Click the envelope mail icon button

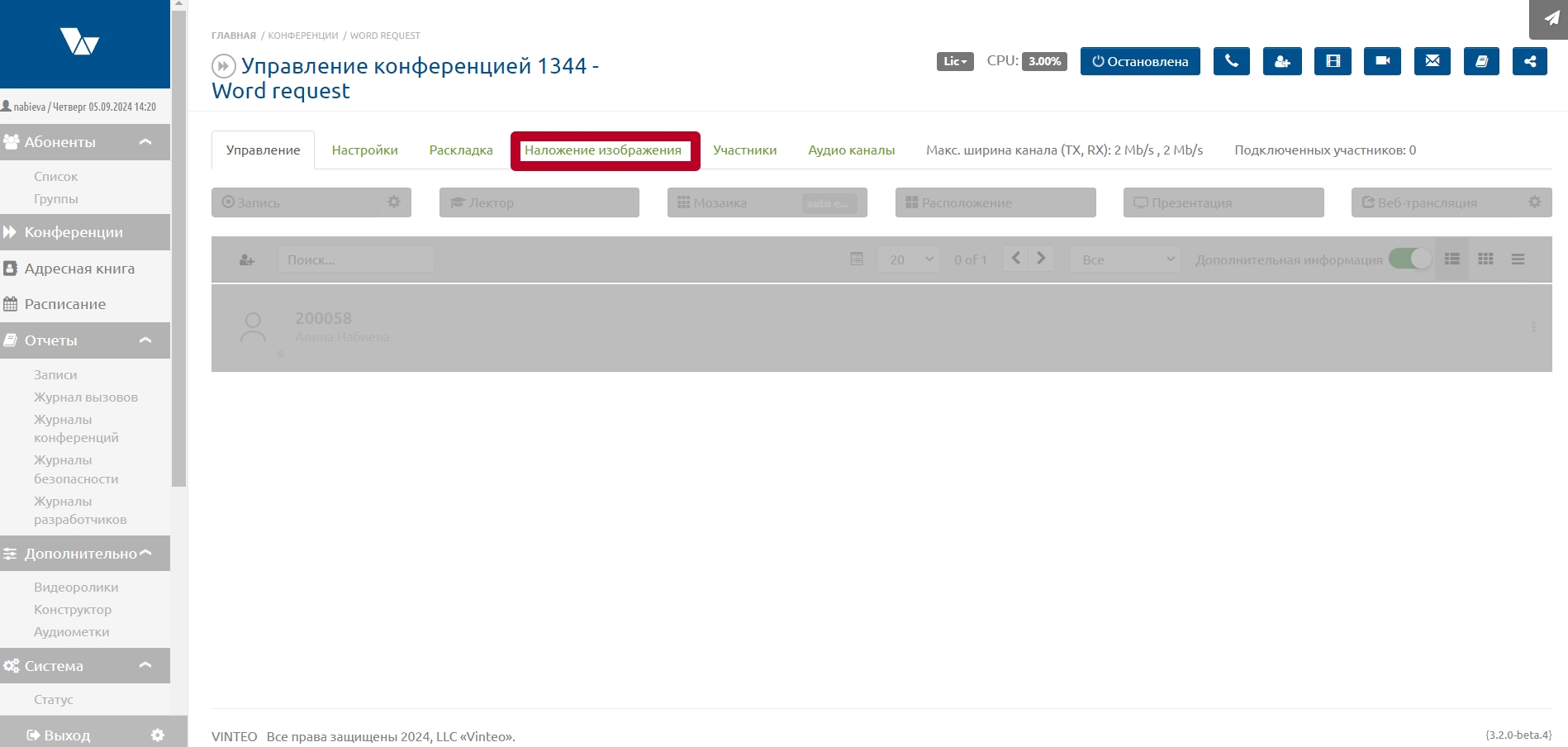(x=1432, y=61)
